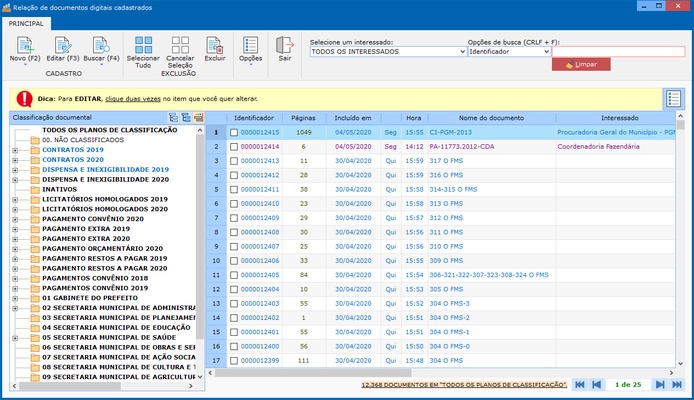Select TODOS OS PLANOS DE CLASSIFICAÇÃO tree item
Screen dimensions: 694x400
pyautogui.click(x=109, y=130)
